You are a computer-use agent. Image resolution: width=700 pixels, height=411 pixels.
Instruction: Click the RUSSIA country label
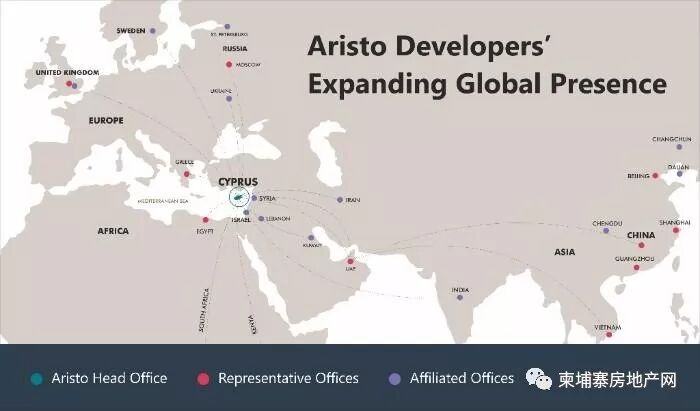(235, 48)
